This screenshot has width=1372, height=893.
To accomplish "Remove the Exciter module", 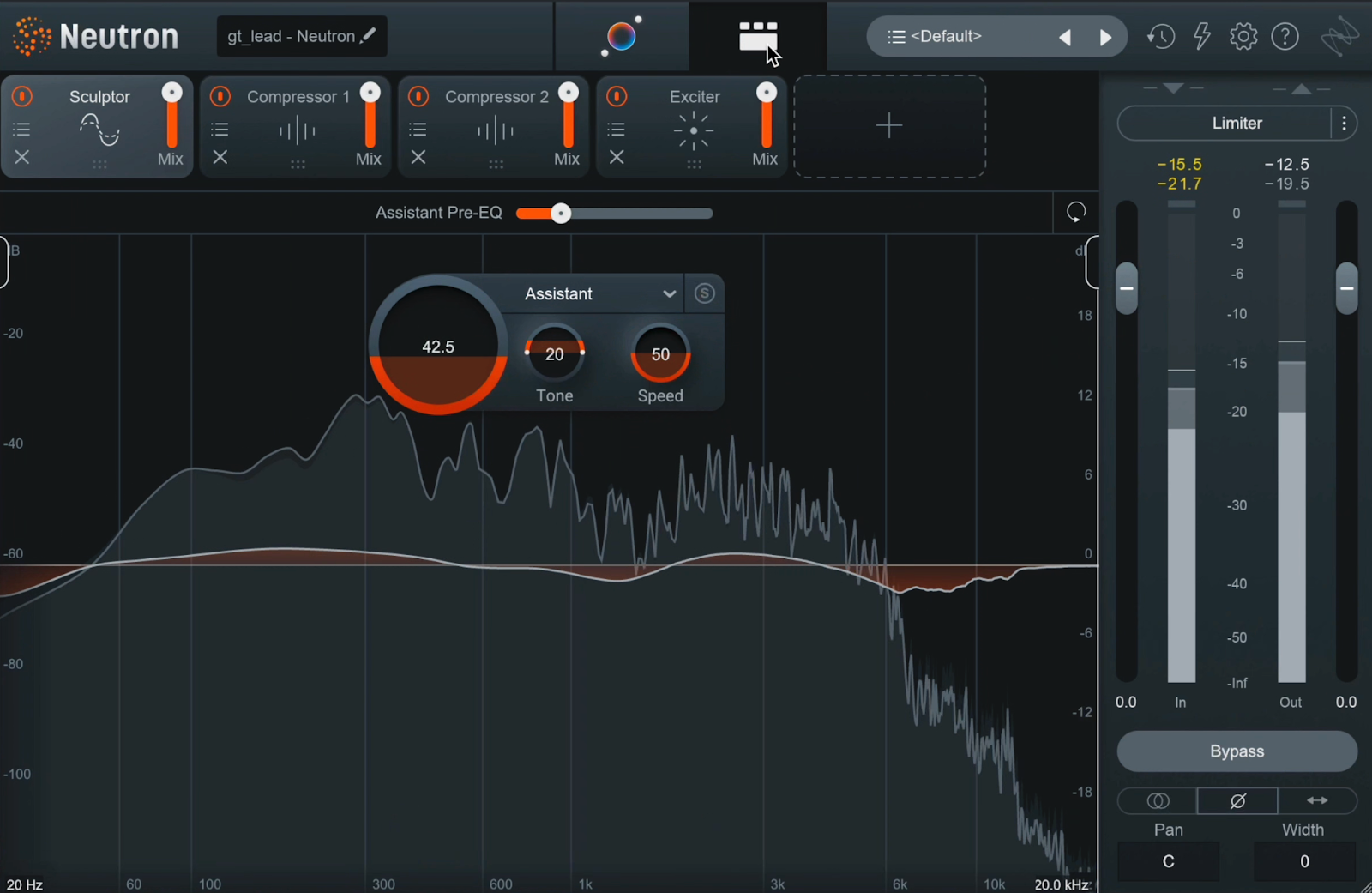I will [617, 157].
